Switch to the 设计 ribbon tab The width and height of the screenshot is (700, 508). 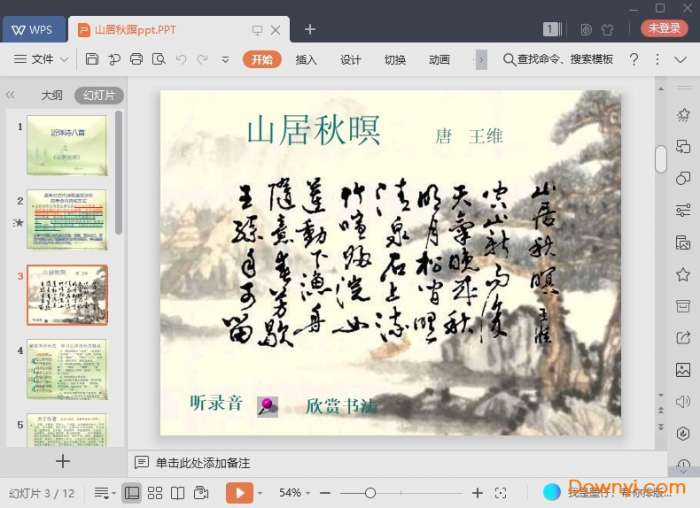(350, 59)
